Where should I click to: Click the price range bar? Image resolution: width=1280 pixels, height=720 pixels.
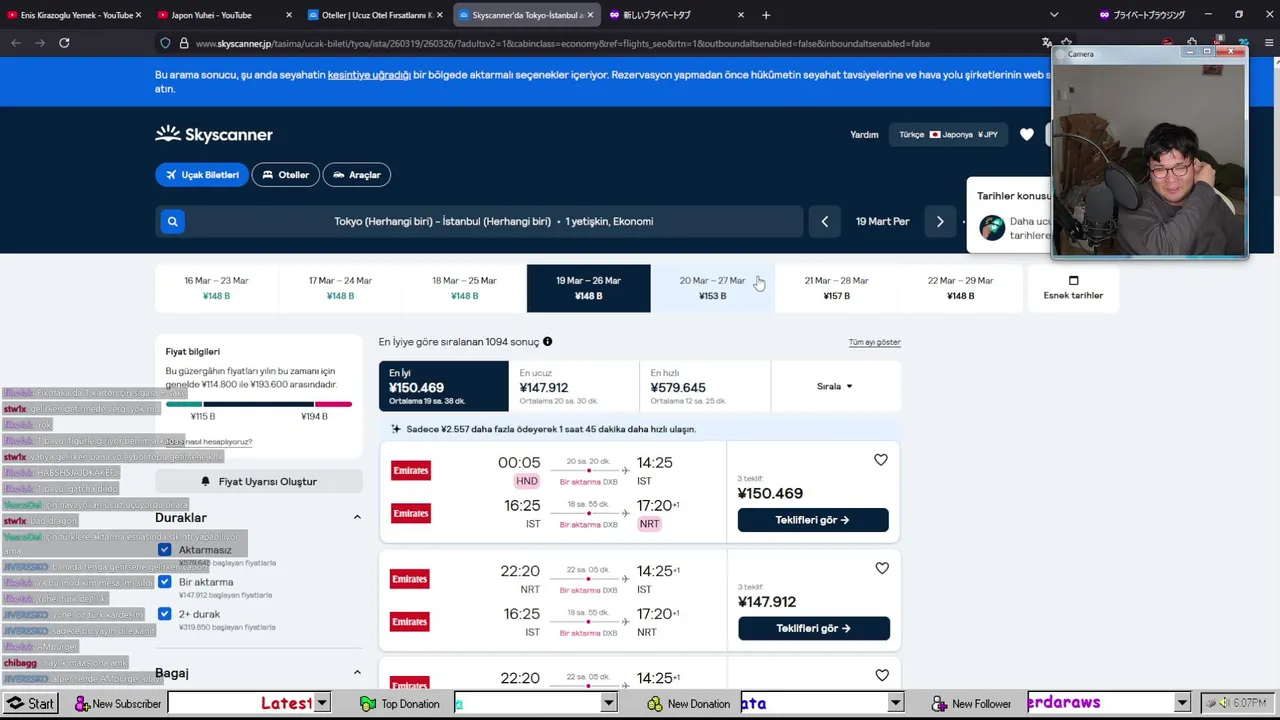[x=259, y=404]
